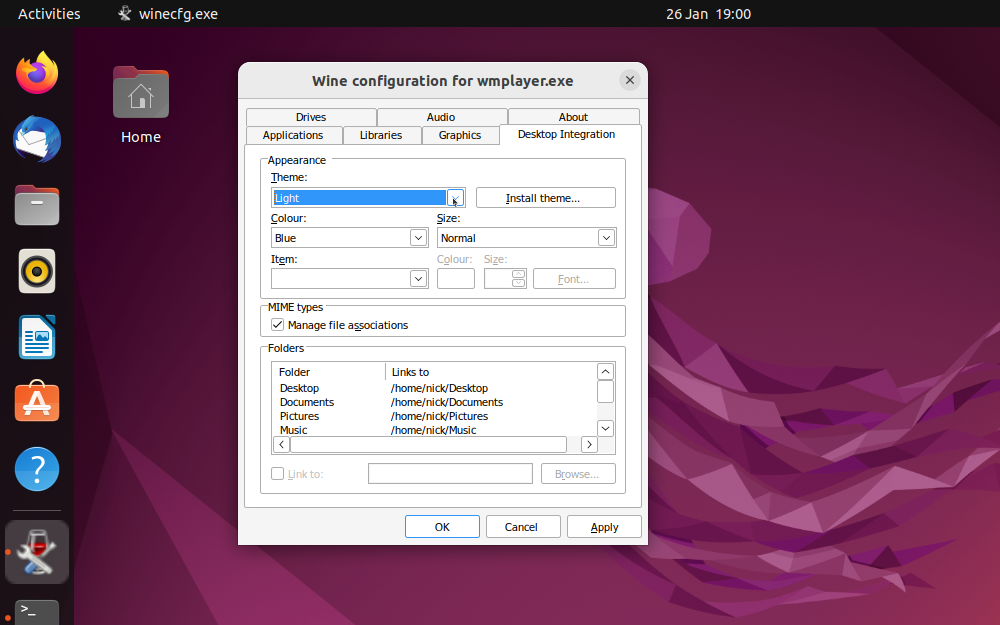Open Ubuntu Software store icon
The image size is (1000, 625).
[37, 402]
